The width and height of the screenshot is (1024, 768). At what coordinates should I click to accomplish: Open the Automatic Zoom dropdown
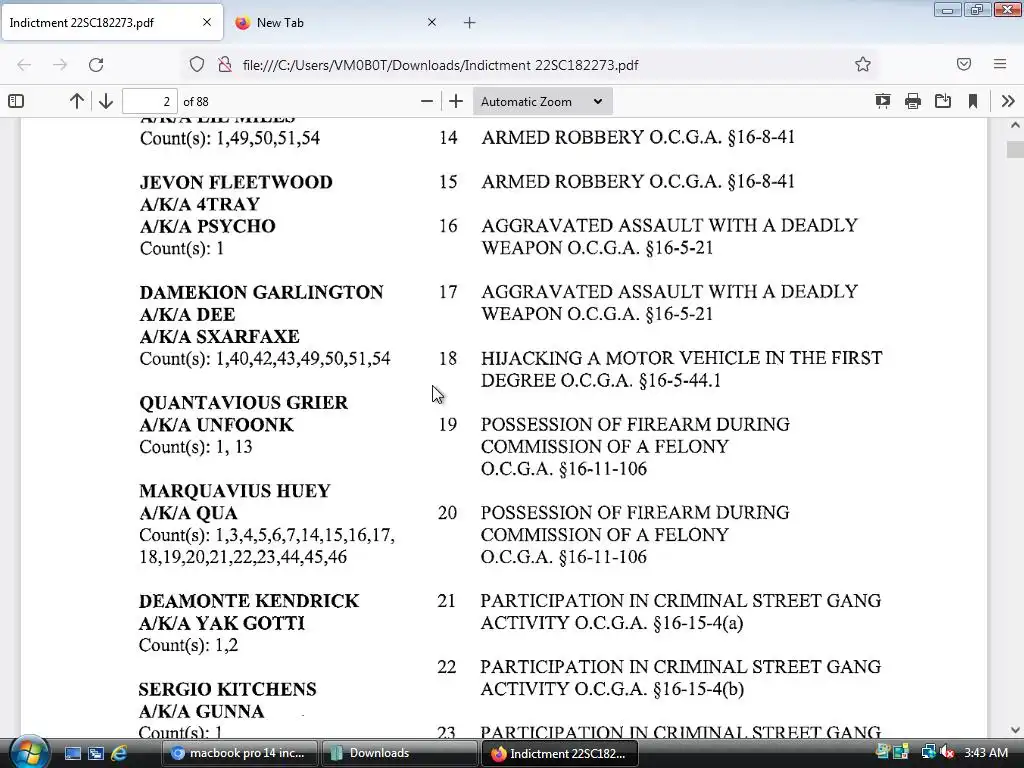click(x=542, y=101)
